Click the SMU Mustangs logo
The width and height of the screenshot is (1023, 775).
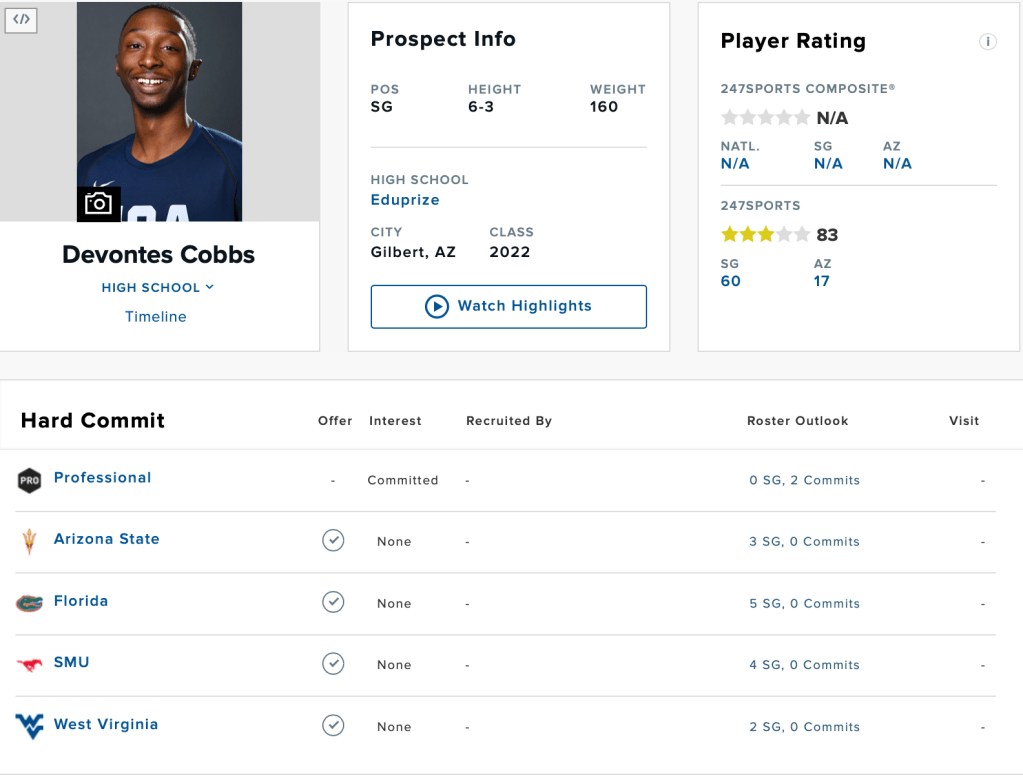point(30,664)
